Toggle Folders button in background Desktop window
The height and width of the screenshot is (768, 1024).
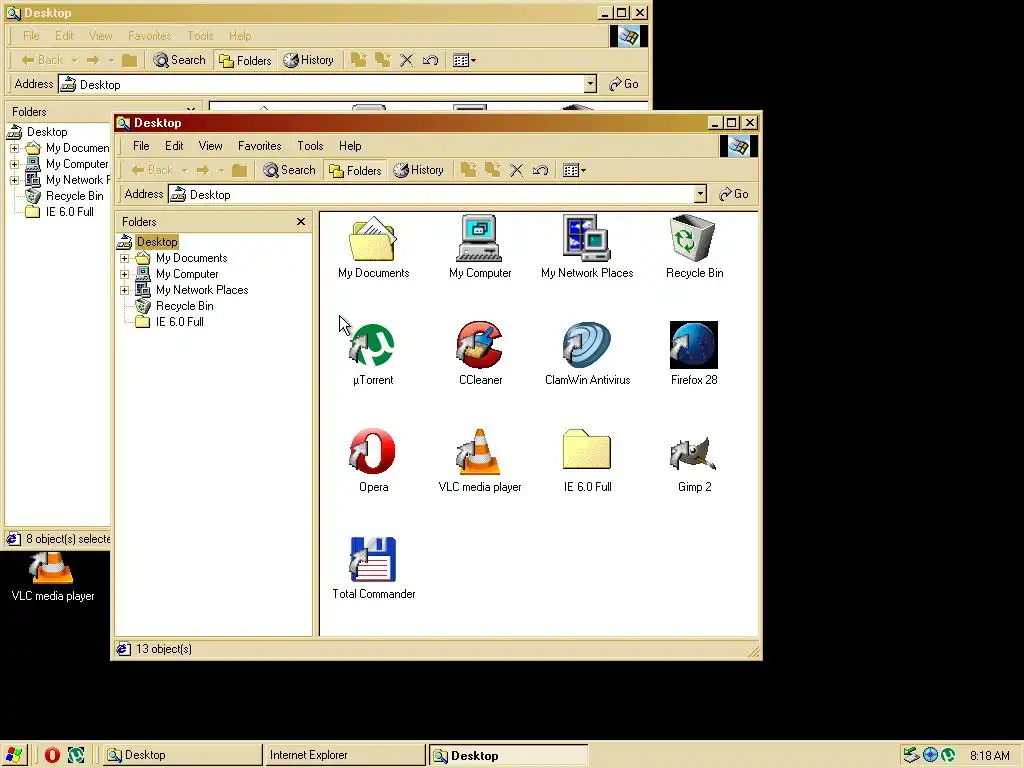(x=246, y=61)
